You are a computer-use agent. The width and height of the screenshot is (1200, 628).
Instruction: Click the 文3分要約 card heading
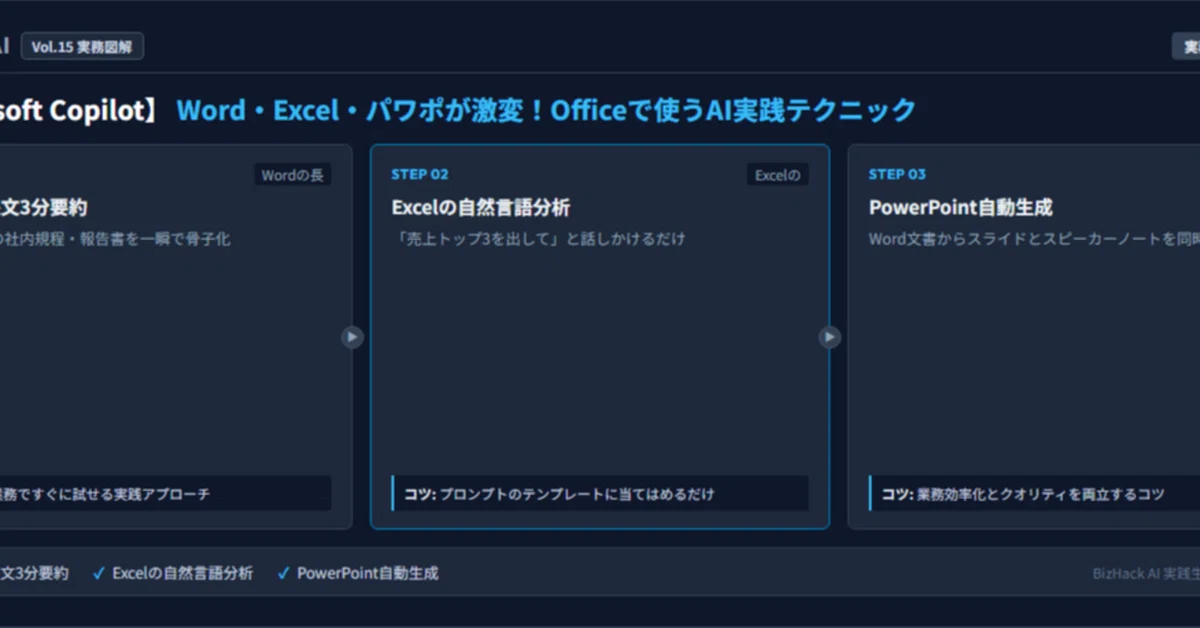[43, 208]
